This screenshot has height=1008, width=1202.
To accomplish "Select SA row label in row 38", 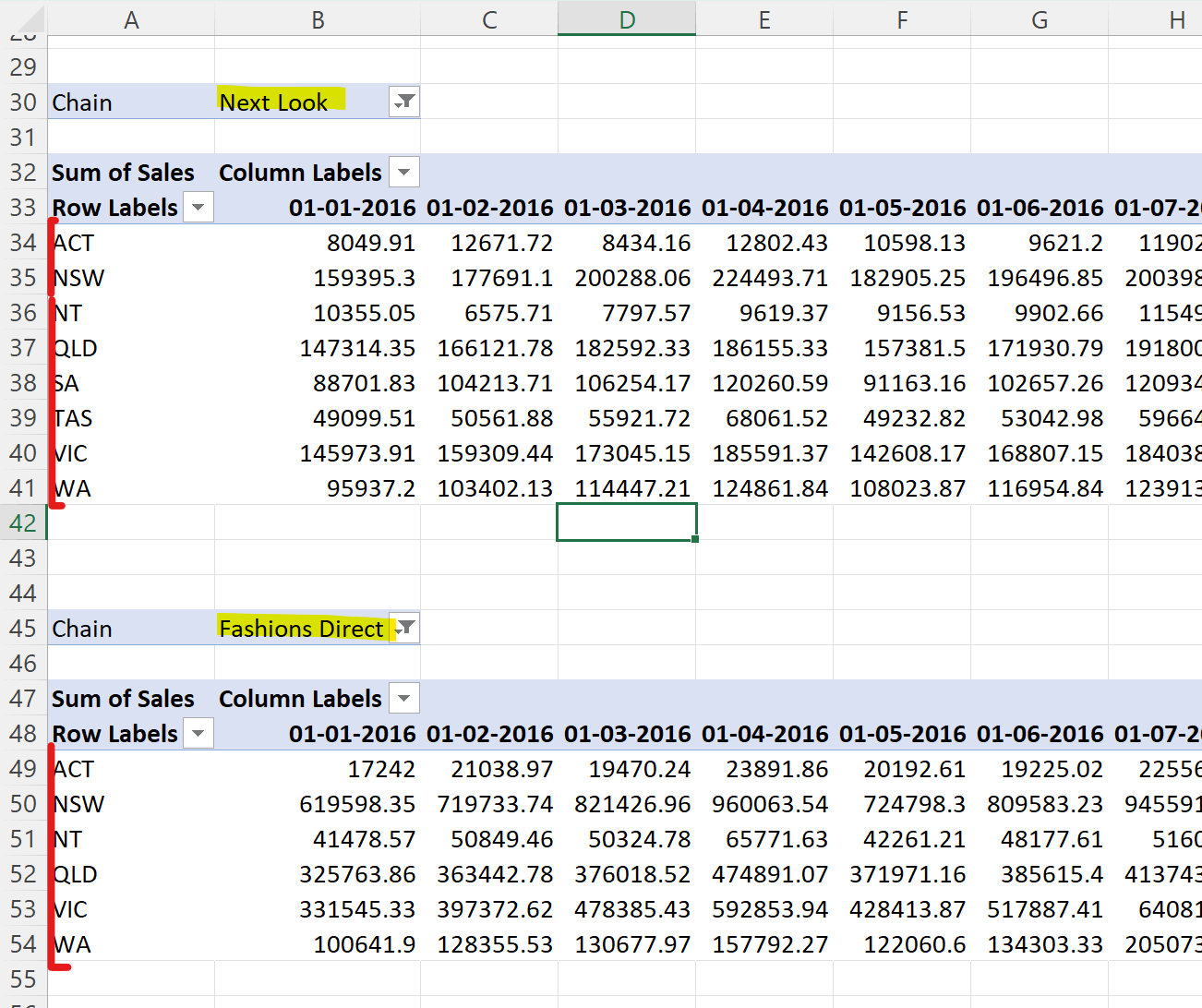I will pos(131,382).
